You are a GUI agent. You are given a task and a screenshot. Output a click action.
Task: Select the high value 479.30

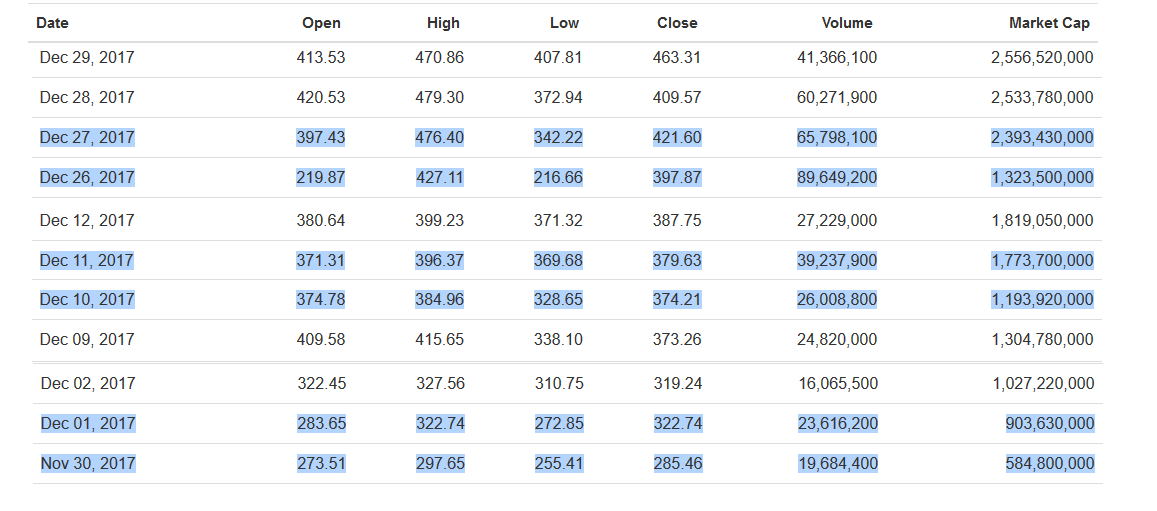439,98
